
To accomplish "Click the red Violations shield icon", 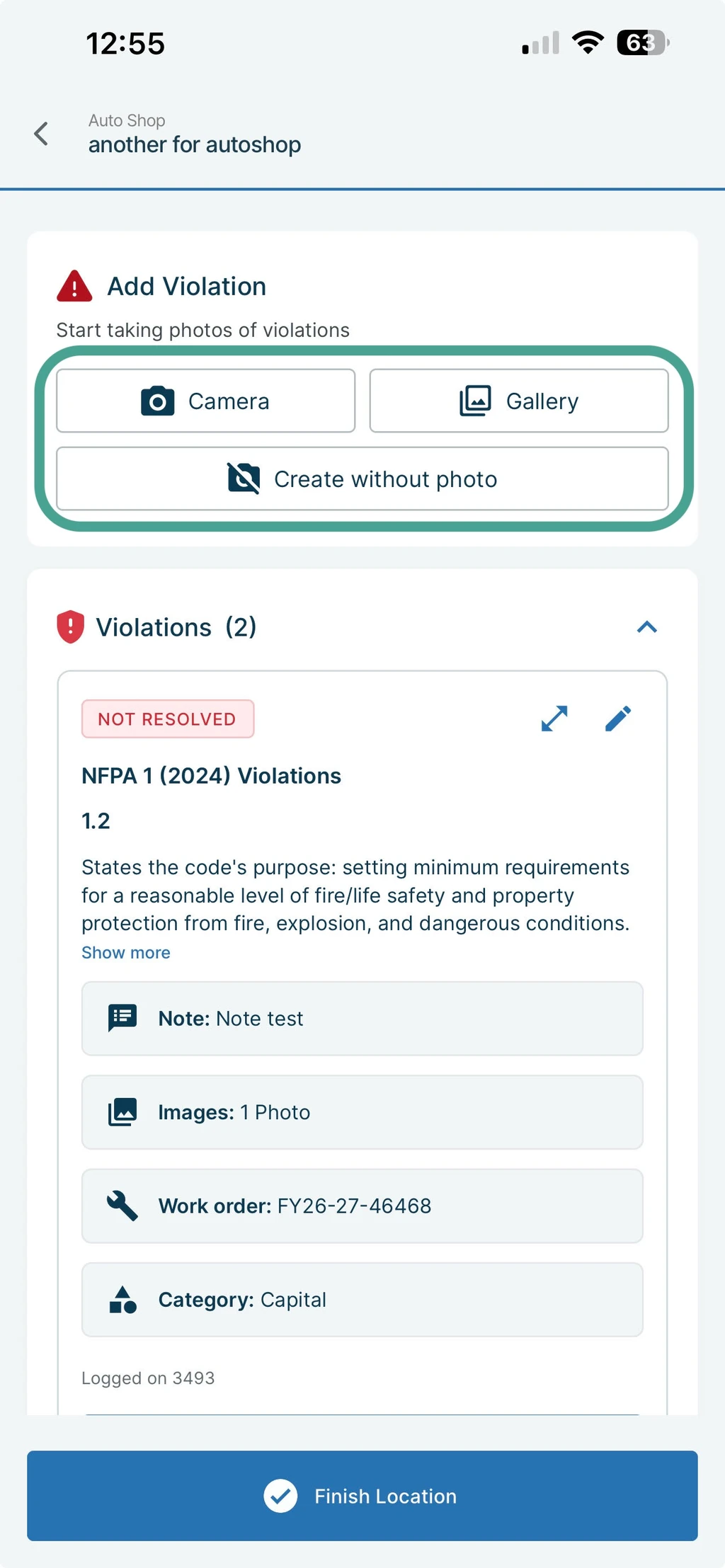I will point(70,626).
